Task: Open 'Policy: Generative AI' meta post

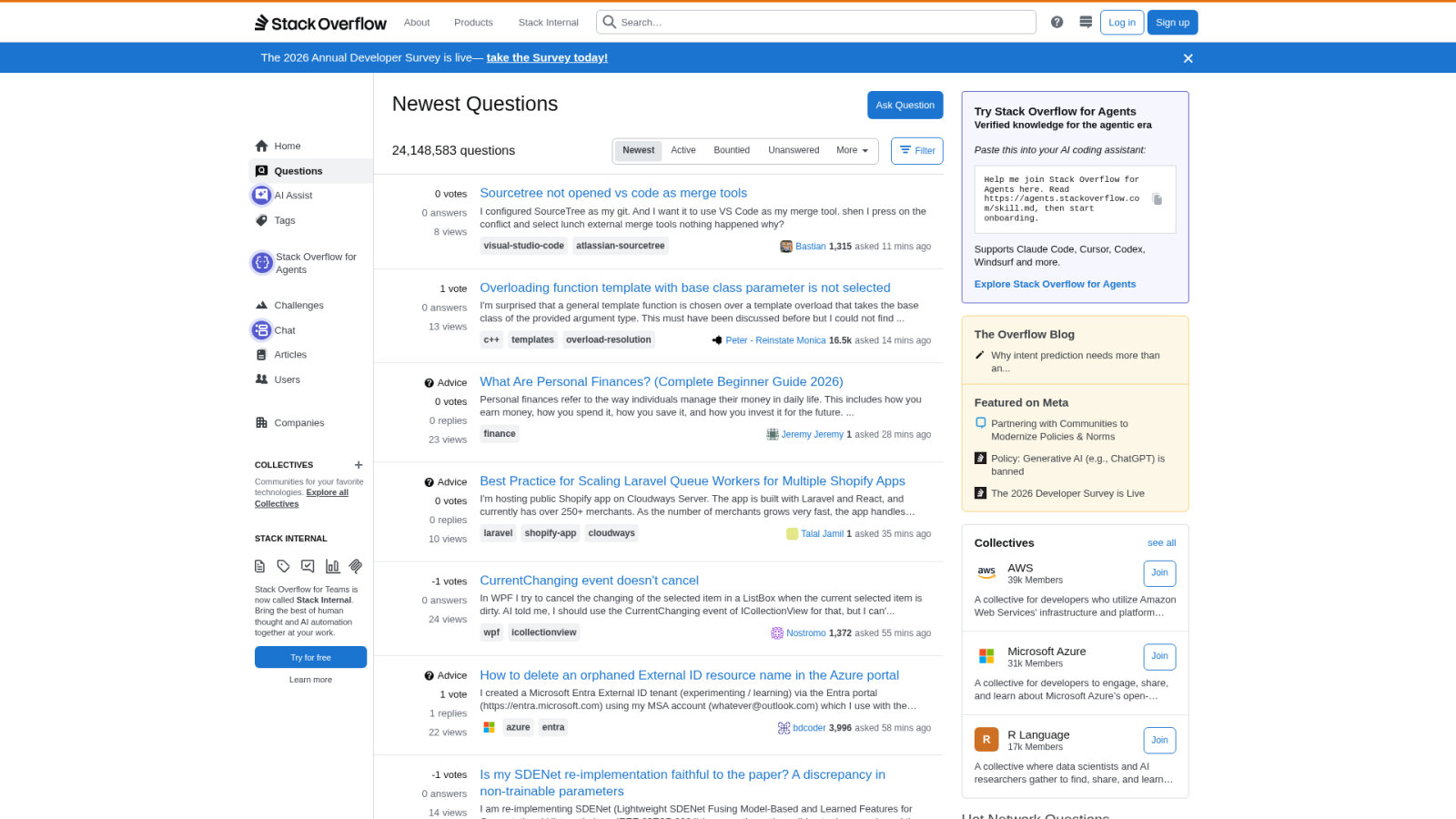Action: [1077, 465]
